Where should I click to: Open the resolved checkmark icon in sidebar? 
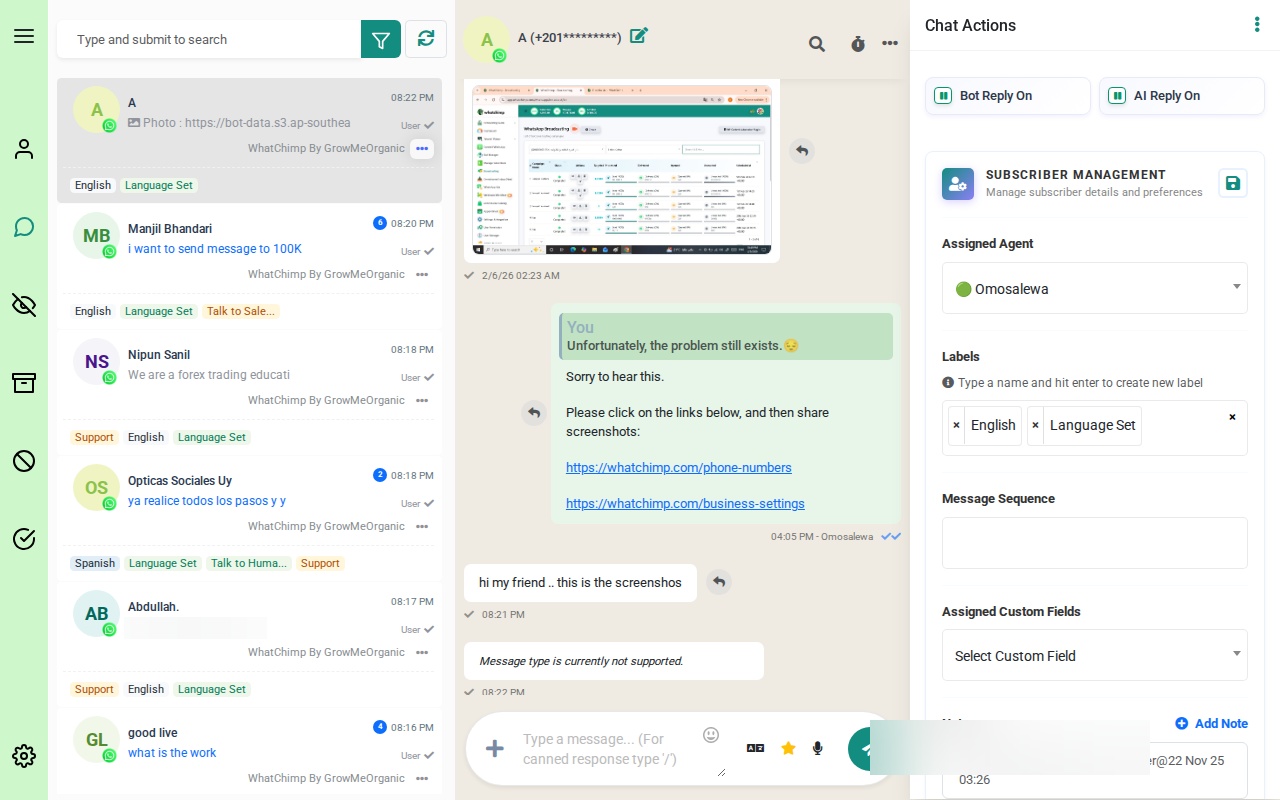click(x=24, y=539)
